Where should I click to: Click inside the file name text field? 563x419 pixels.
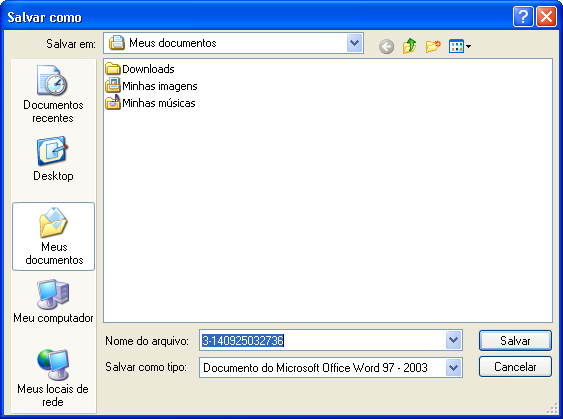pos(322,340)
